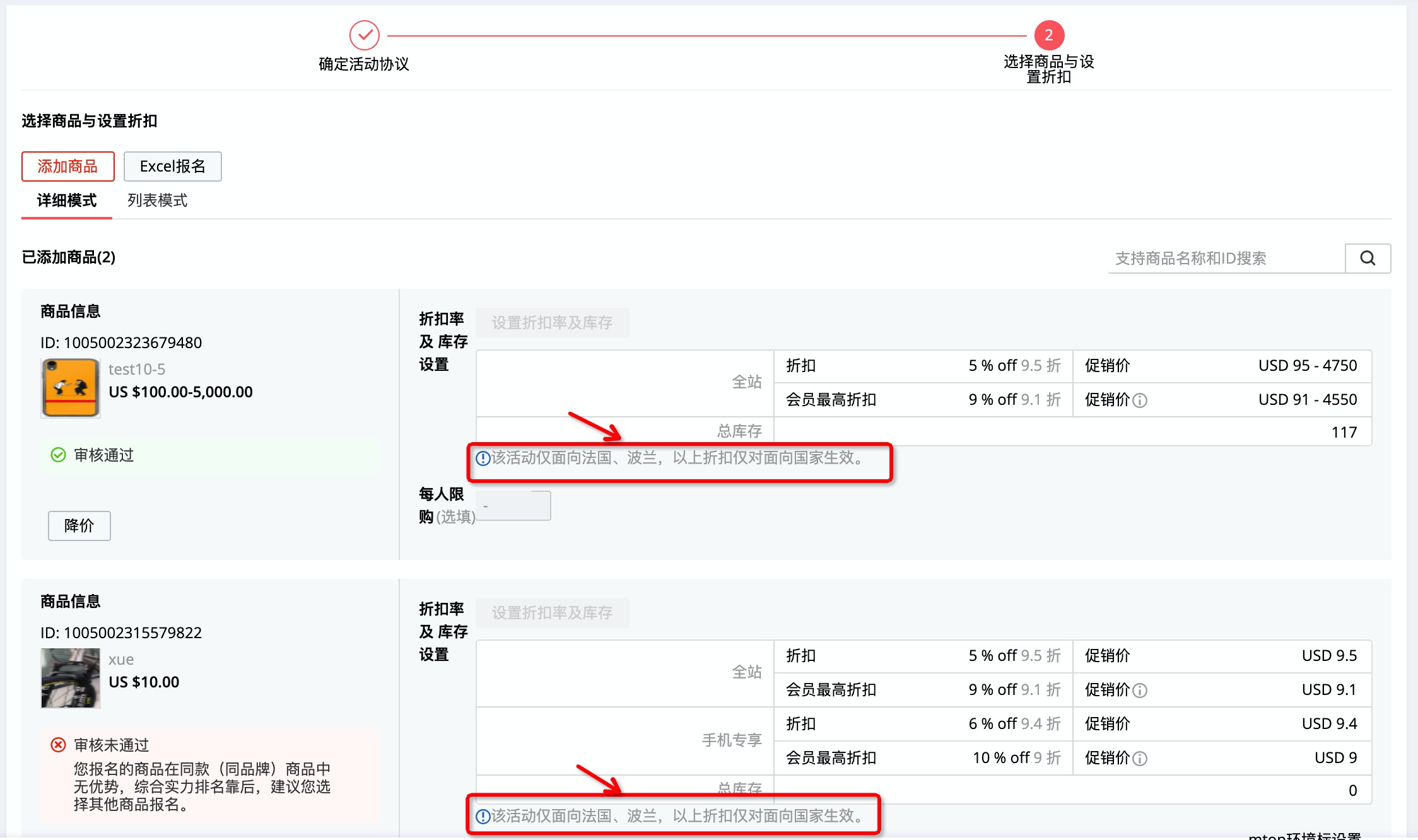Click notice info icon under xue stock row
Image resolution: width=1418 pixels, height=840 pixels.
(483, 817)
